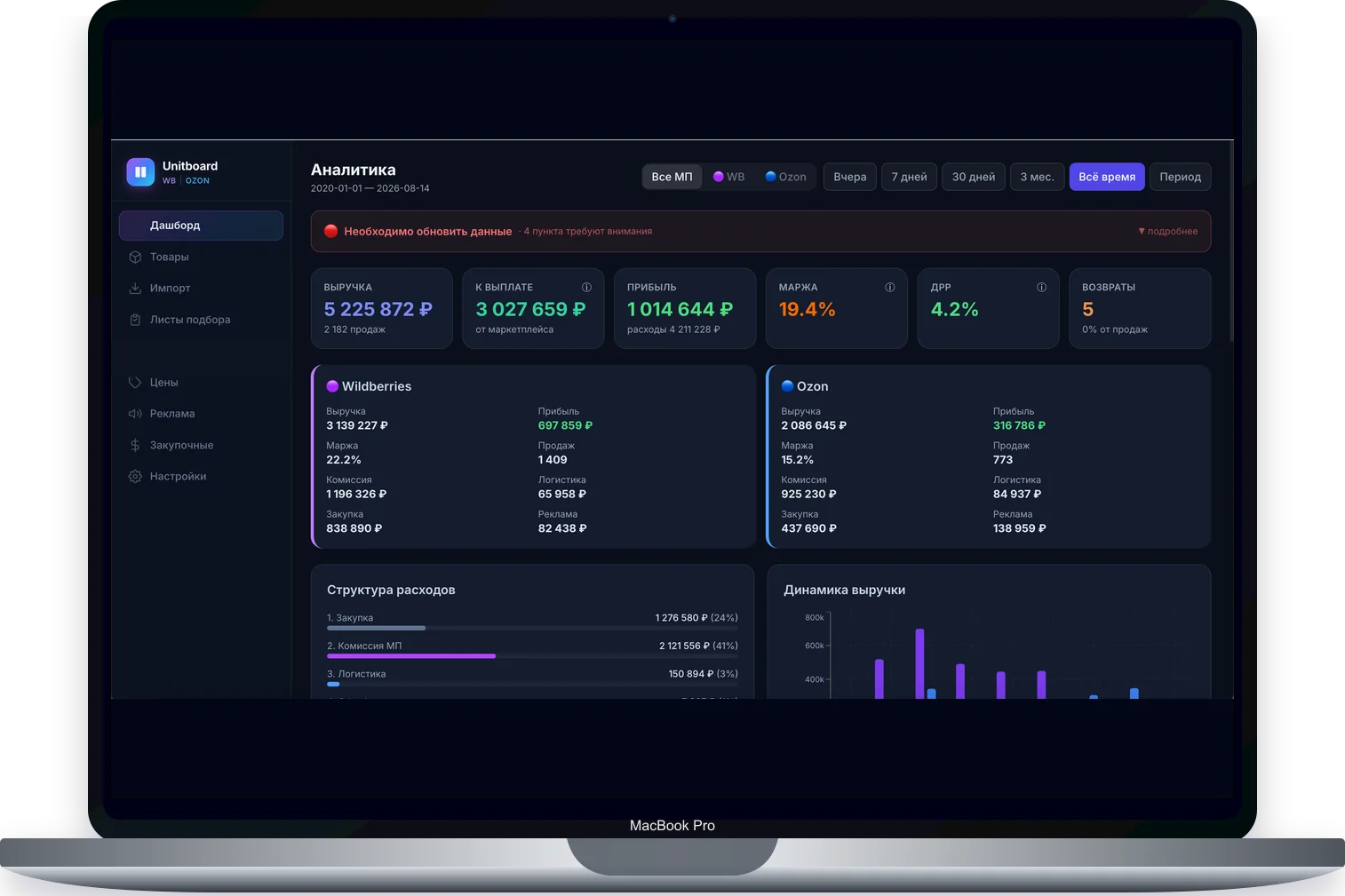The image size is (1345, 896).
Task: Switch the period to 30 дней
Action: (974, 177)
